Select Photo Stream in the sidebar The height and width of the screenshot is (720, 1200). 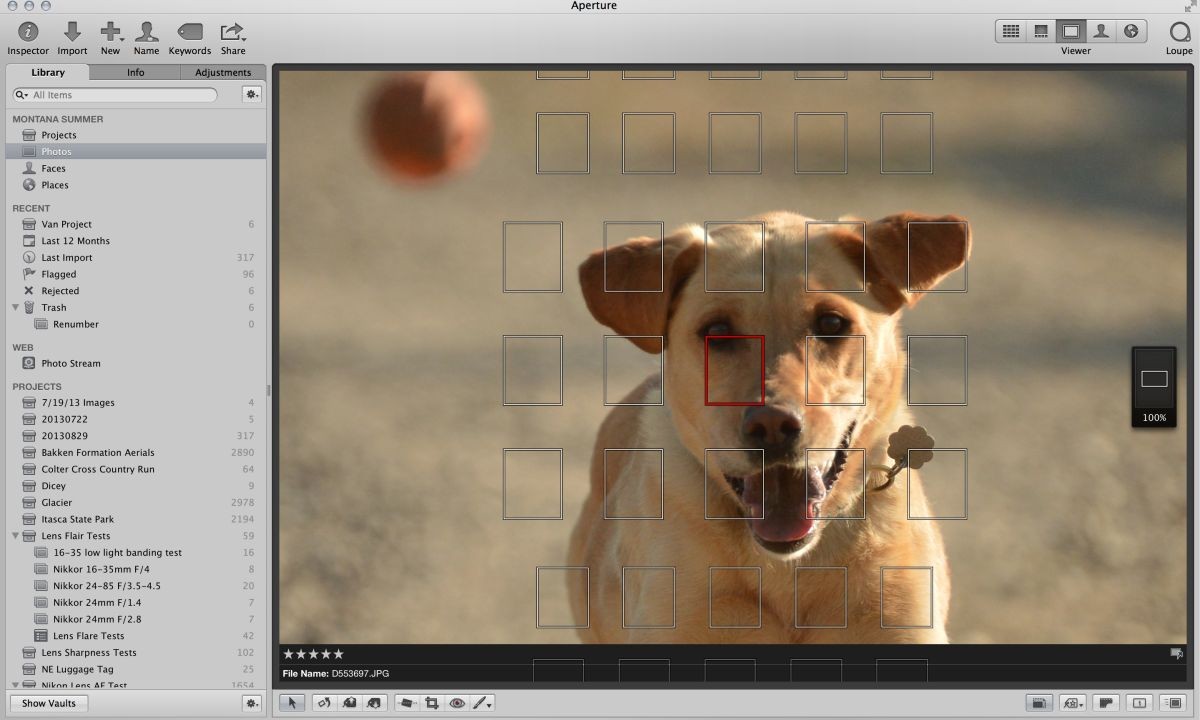70,363
